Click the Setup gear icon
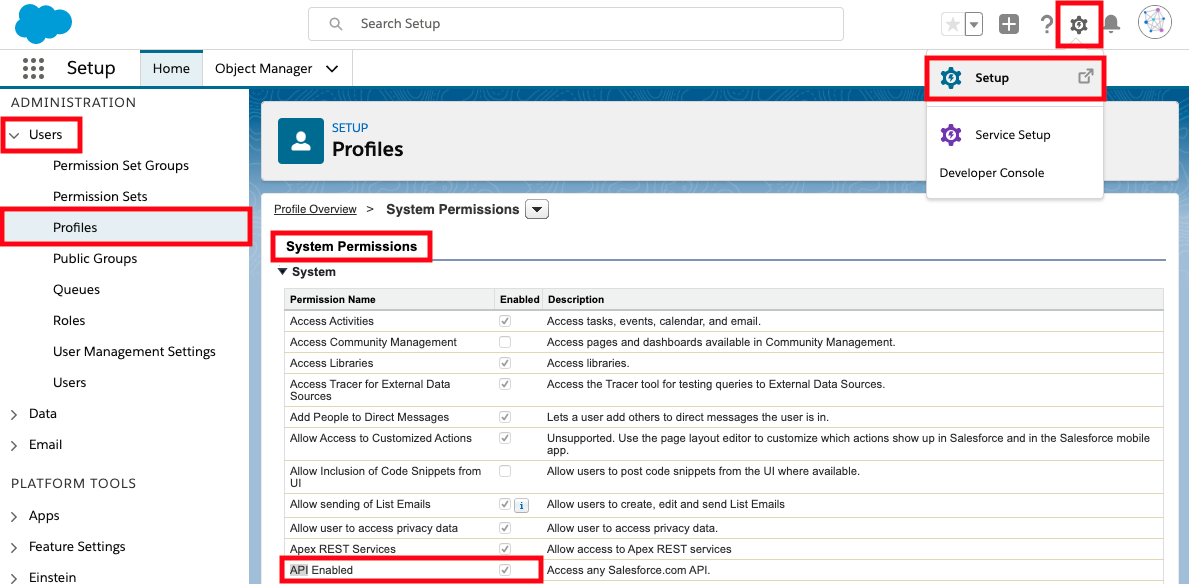Image resolution: width=1189 pixels, height=584 pixels. click(1079, 23)
